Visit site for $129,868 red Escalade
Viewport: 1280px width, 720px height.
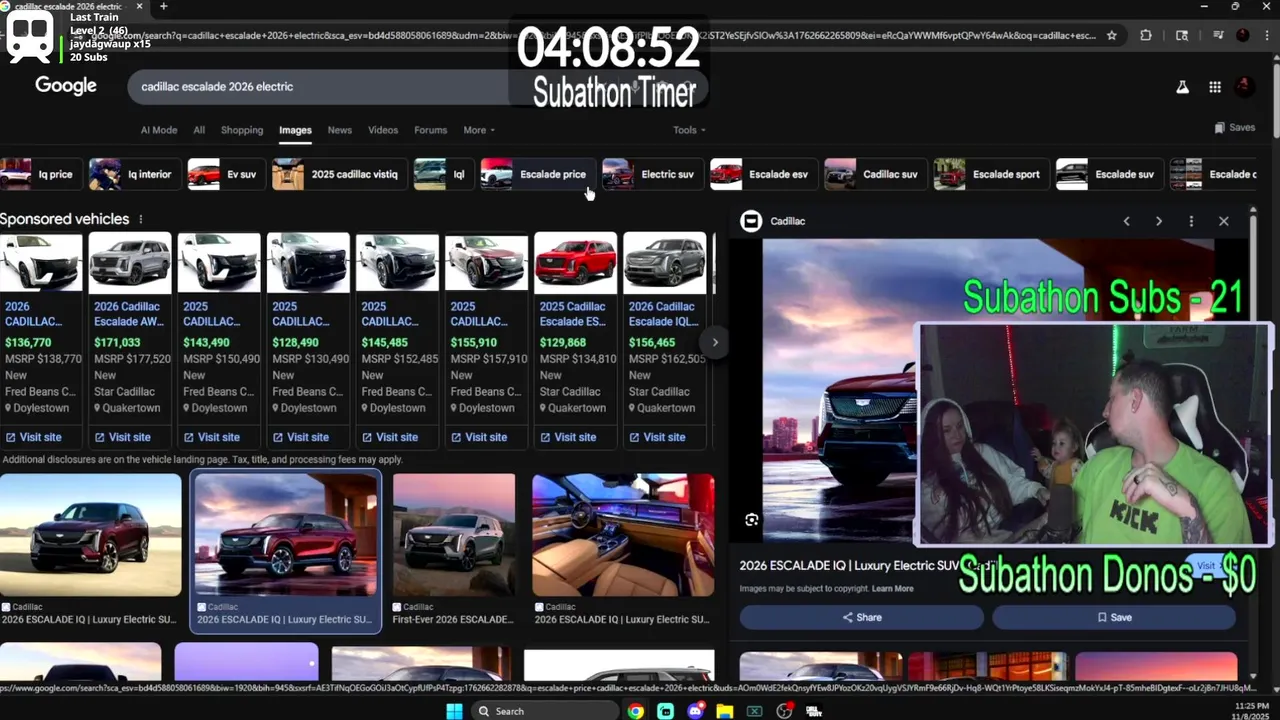tap(568, 437)
